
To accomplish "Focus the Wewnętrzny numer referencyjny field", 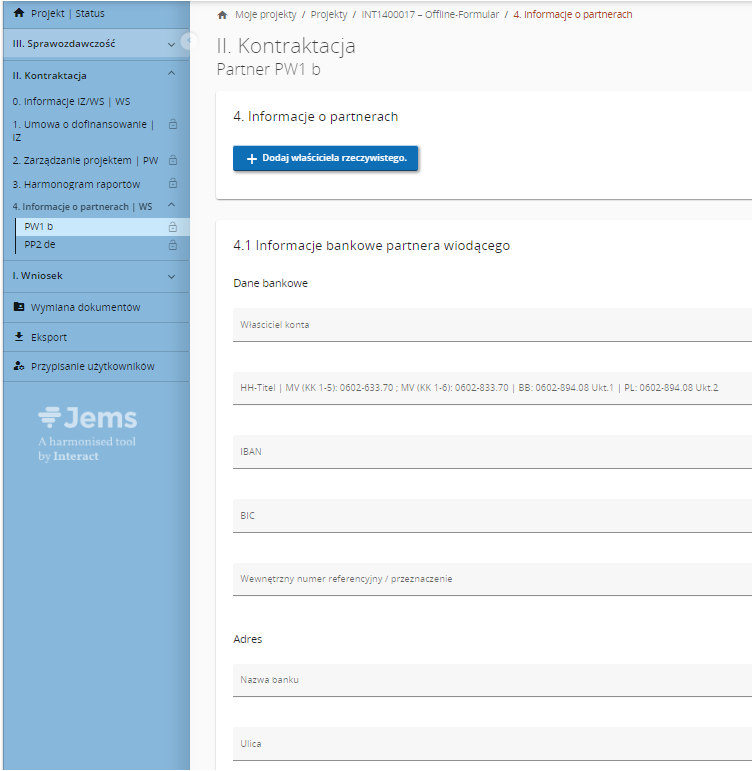I will click(x=492, y=579).
